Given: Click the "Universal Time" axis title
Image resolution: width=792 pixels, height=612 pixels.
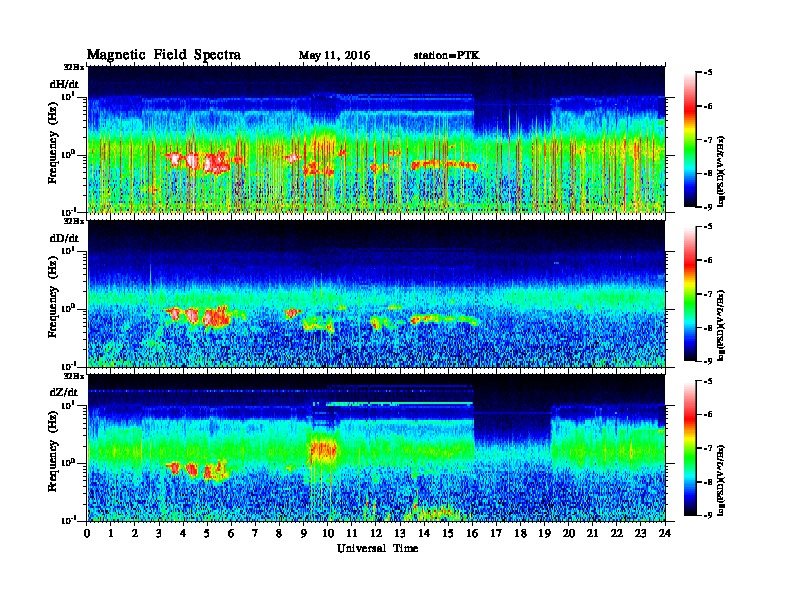Looking at the screenshot, I should [378, 548].
